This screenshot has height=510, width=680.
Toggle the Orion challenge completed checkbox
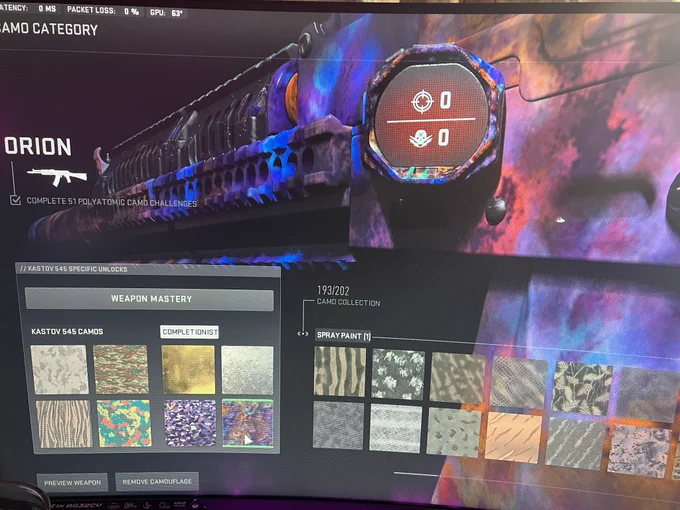pos(16,200)
